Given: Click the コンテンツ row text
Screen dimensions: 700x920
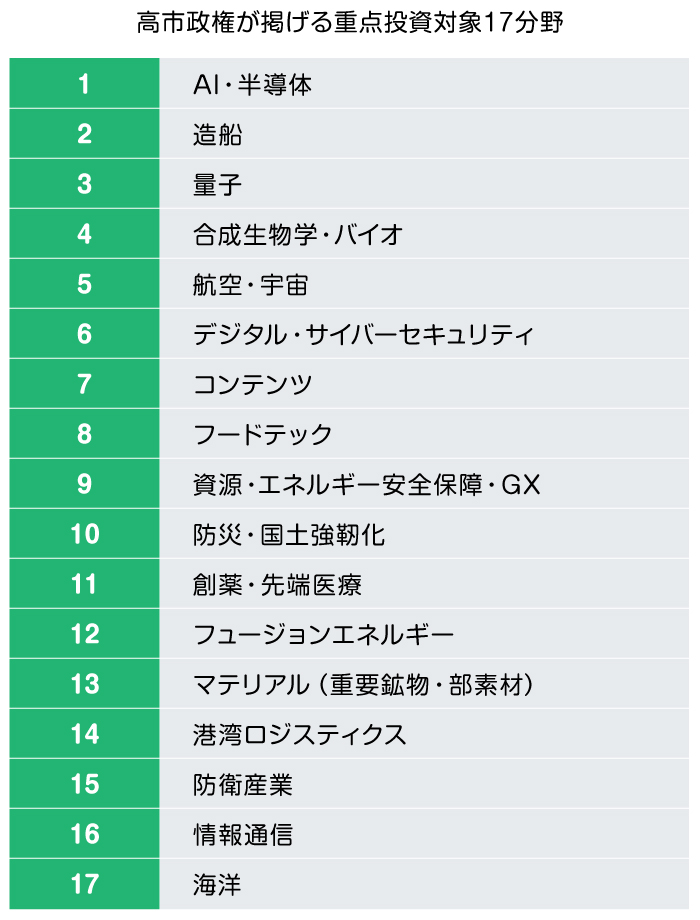Looking at the screenshot, I should (253, 385).
